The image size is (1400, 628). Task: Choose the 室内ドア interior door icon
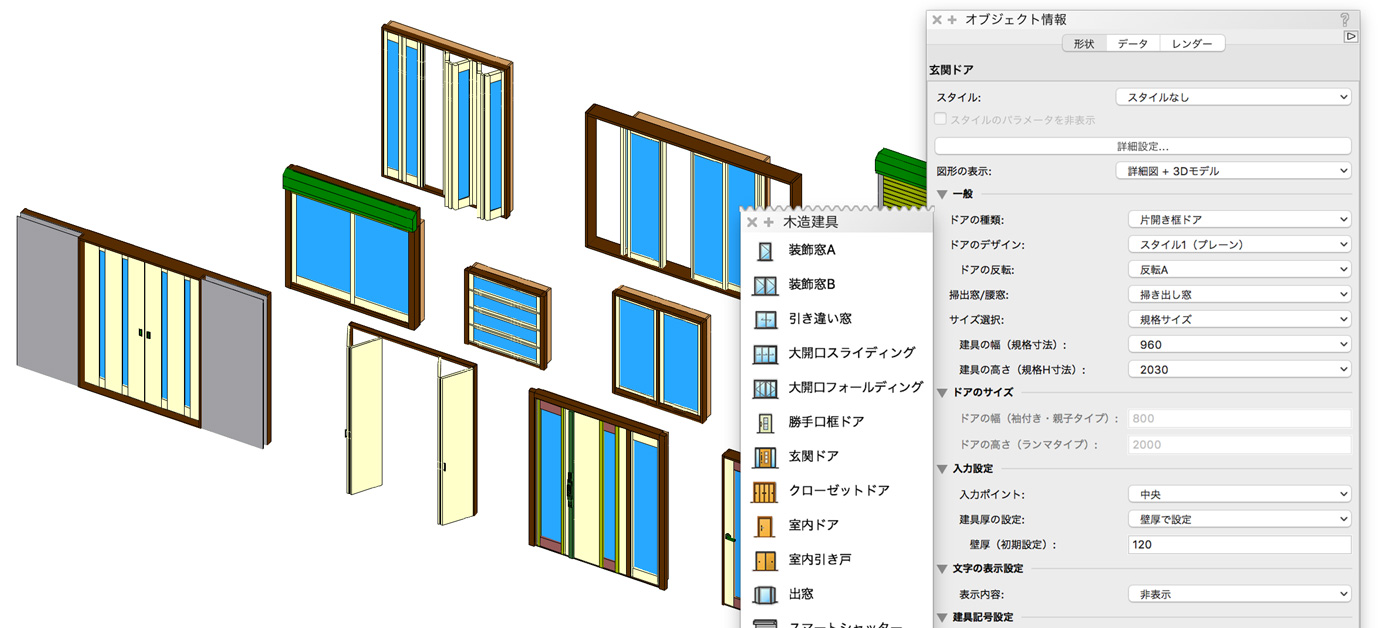[765, 525]
